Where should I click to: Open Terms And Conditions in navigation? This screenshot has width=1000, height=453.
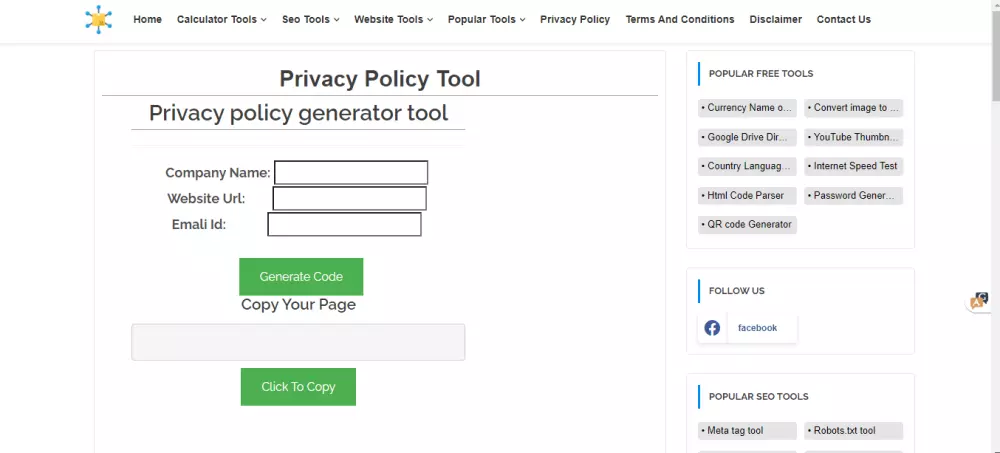click(x=680, y=19)
